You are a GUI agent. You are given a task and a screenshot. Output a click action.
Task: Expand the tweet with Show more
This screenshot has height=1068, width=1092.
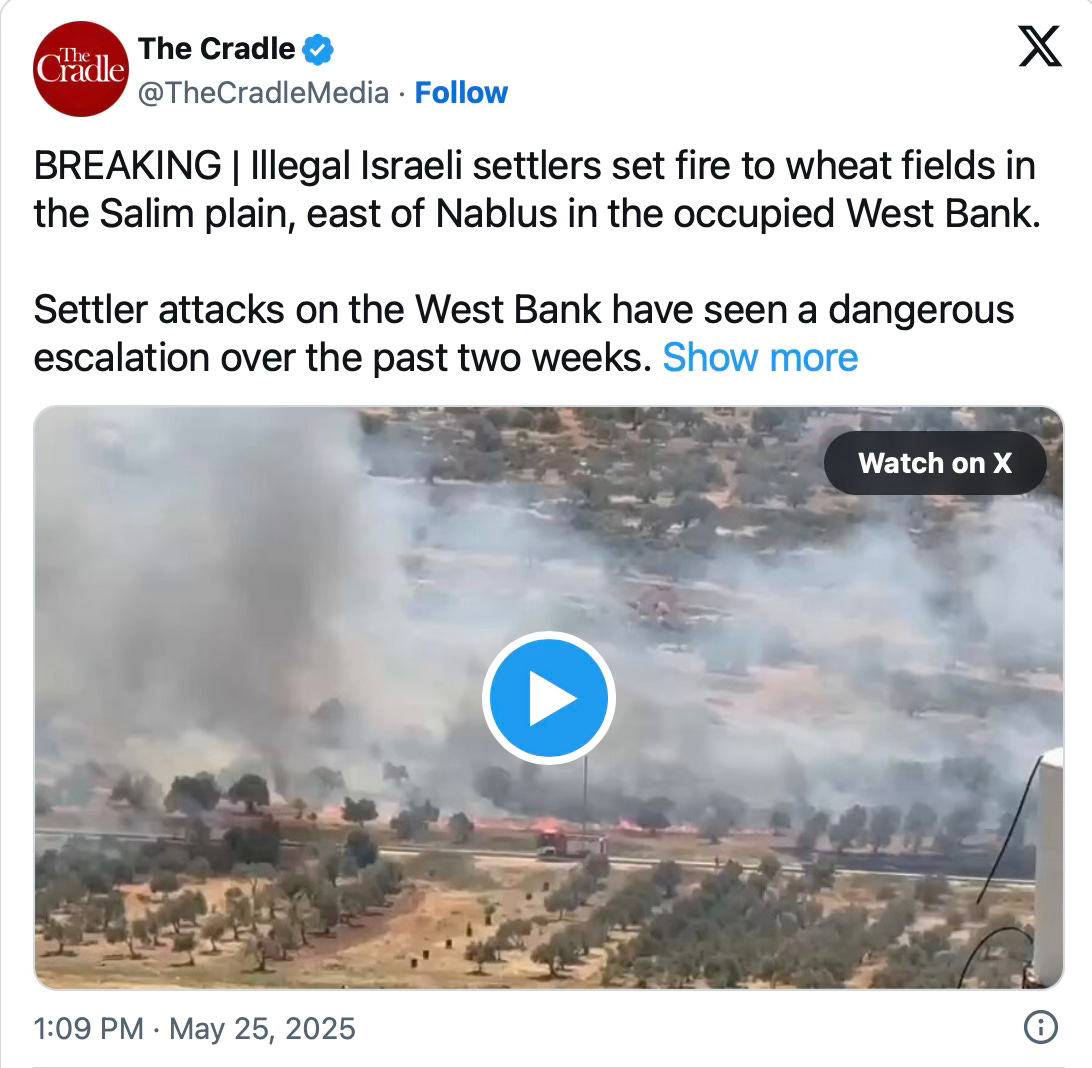[x=760, y=358]
